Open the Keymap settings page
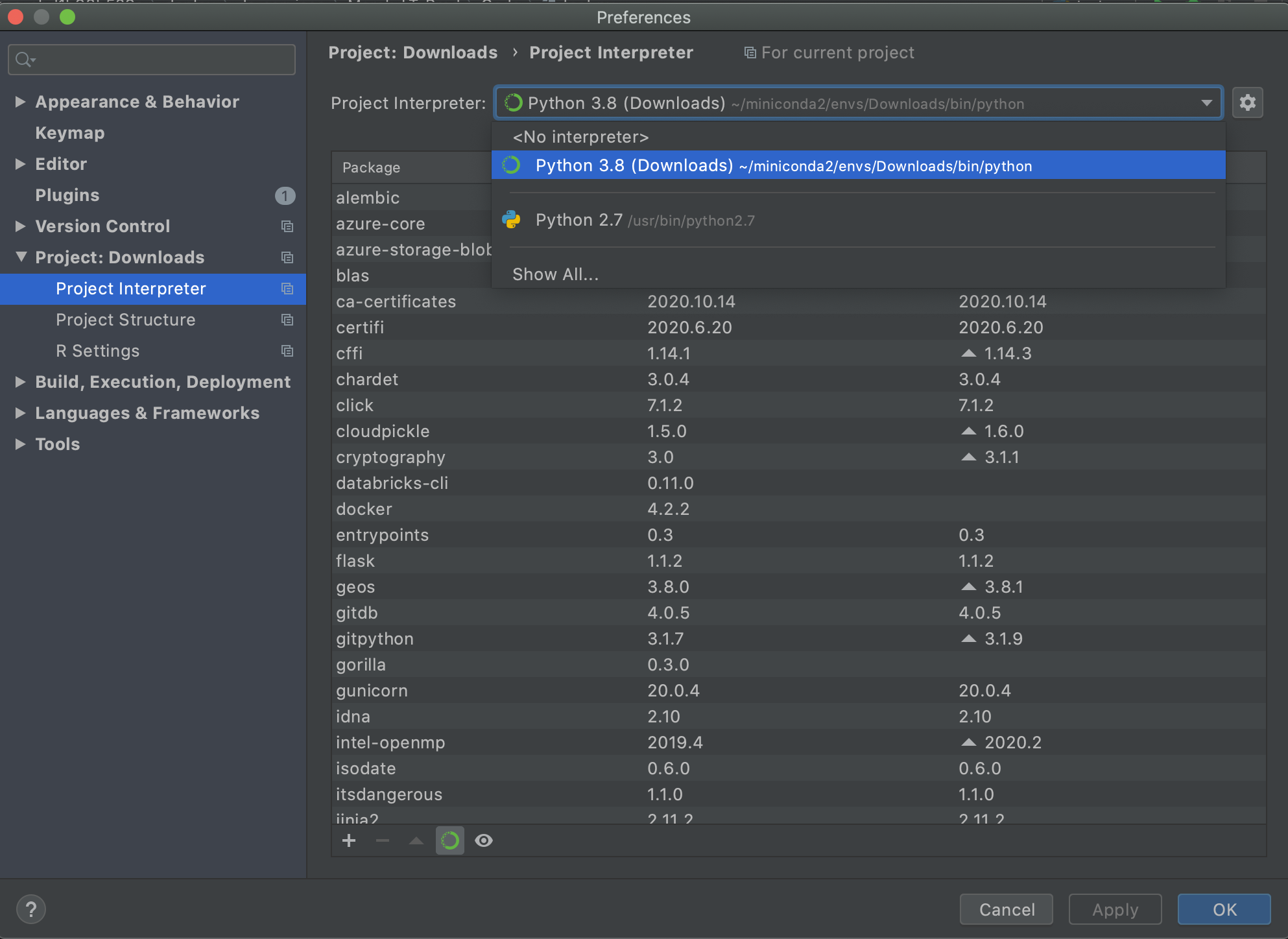The image size is (1288, 939). coord(70,133)
